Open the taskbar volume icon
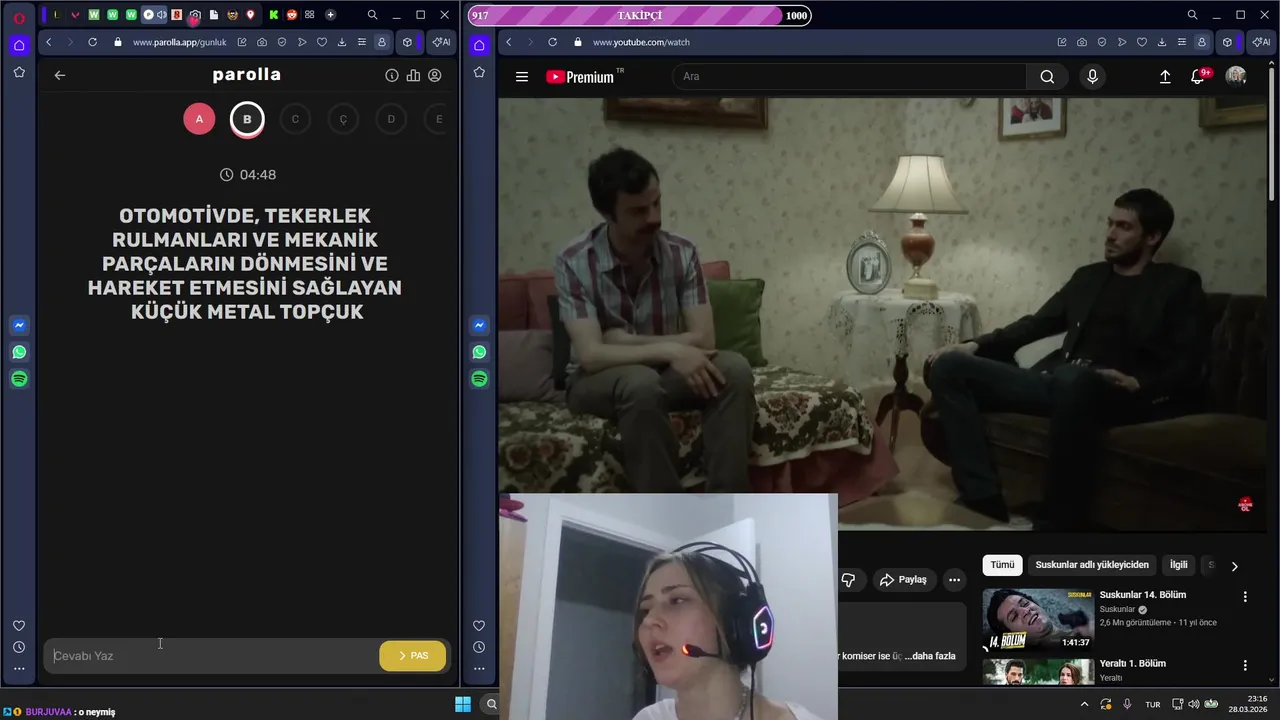Viewport: 1280px width, 720px height. click(x=1193, y=704)
